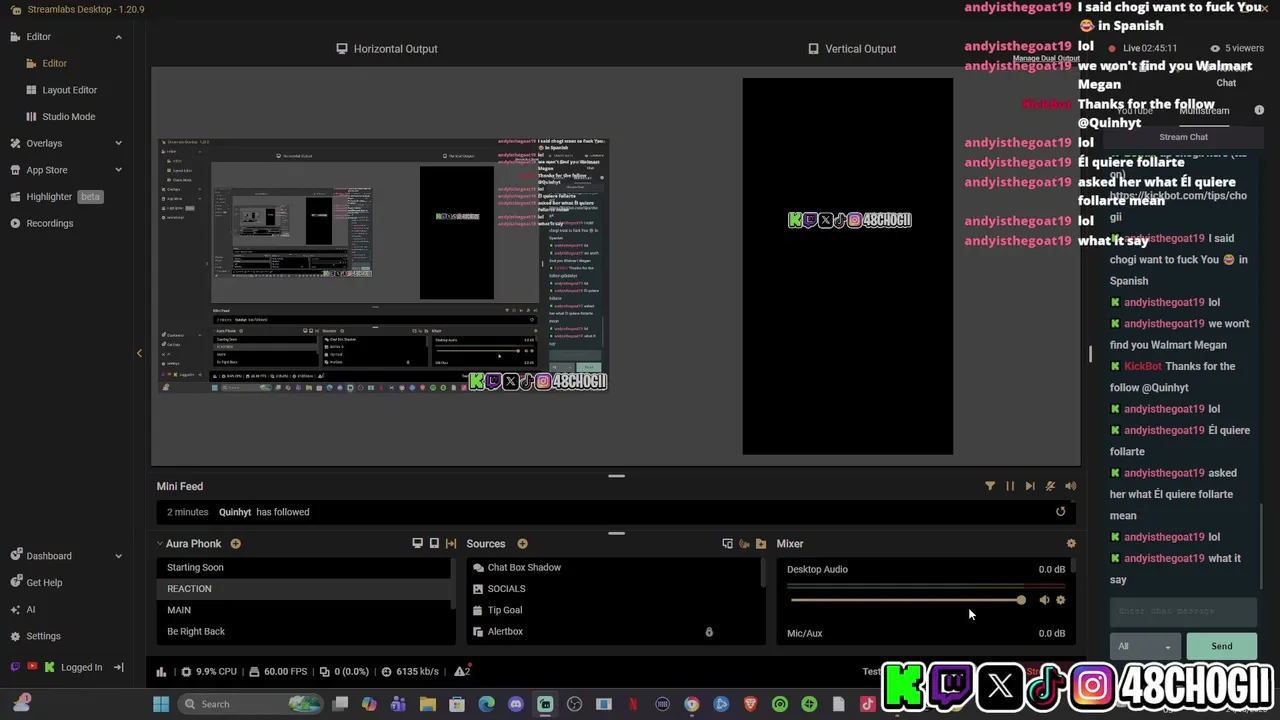Switch to Studio Mode
This screenshot has width=1280, height=720.
coord(68,116)
